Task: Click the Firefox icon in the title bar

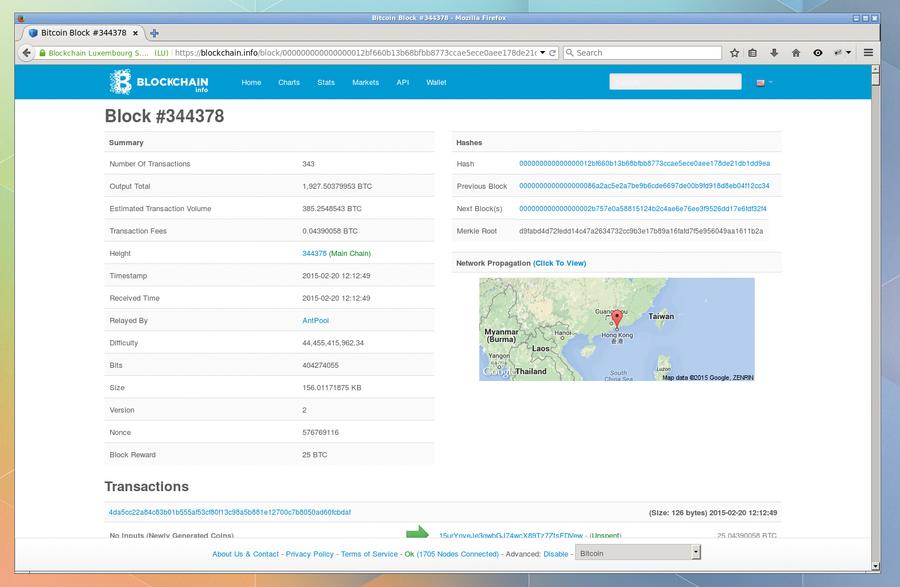Action: coord(21,18)
